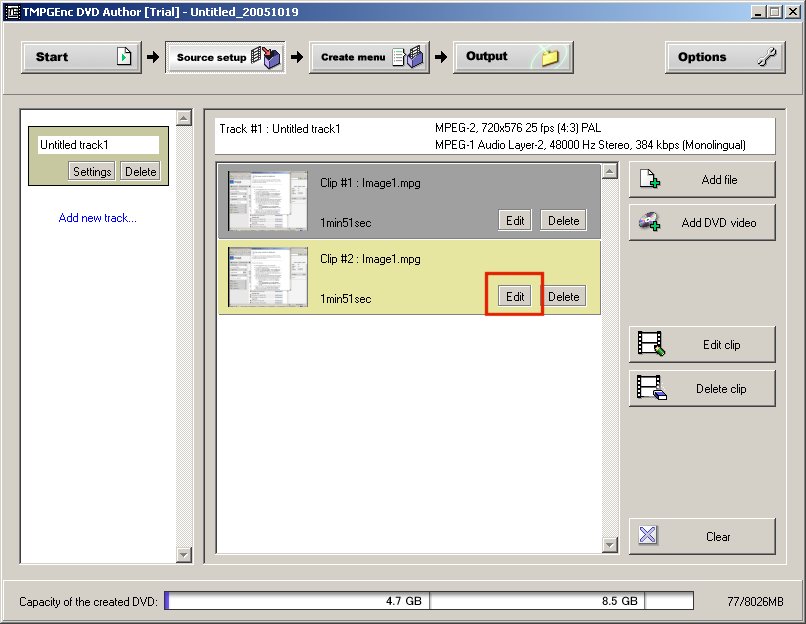Click the clip list scroll up arrow

pyautogui.click(x=610, y=171)
